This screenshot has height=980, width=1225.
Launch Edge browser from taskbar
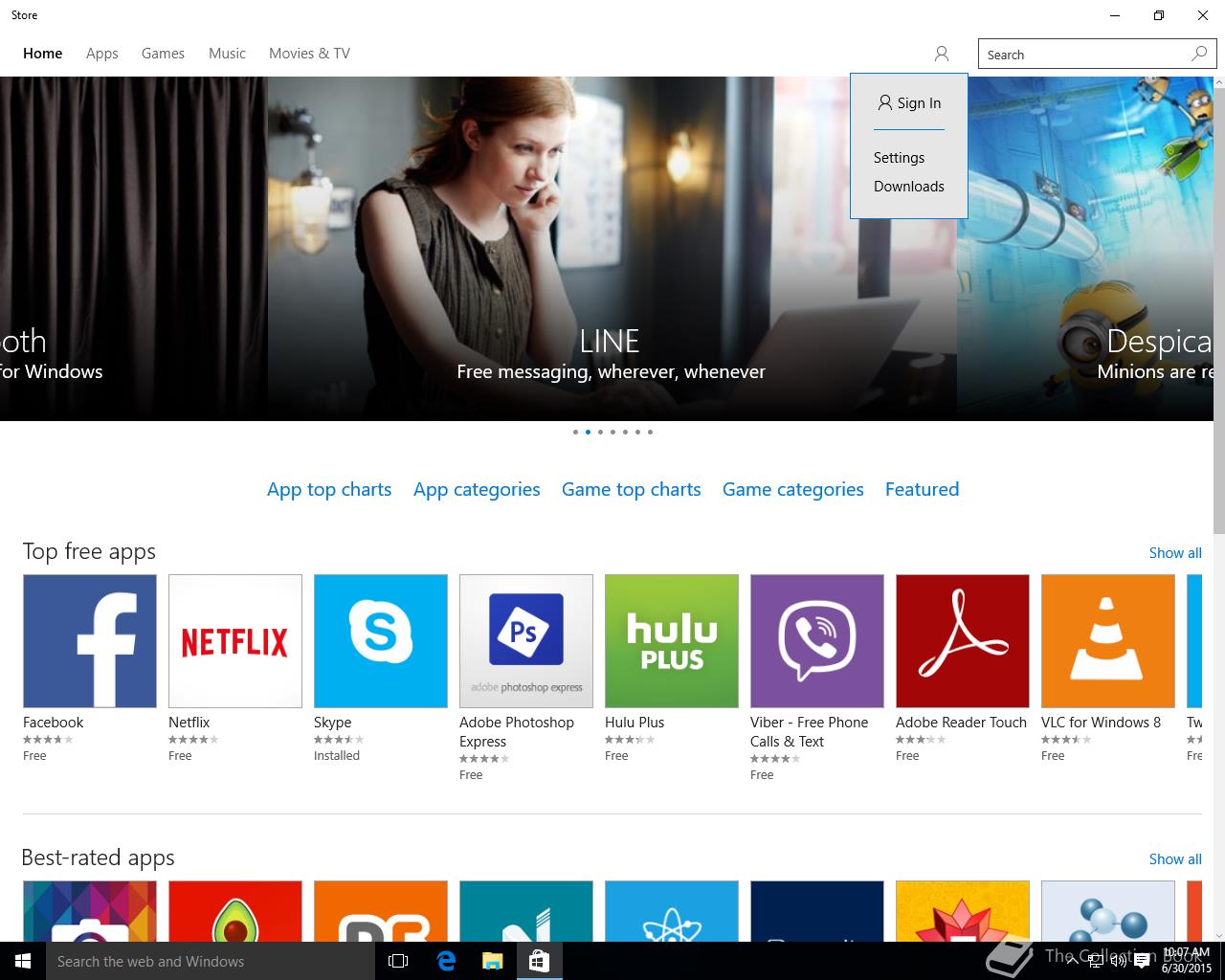[446, 961]
